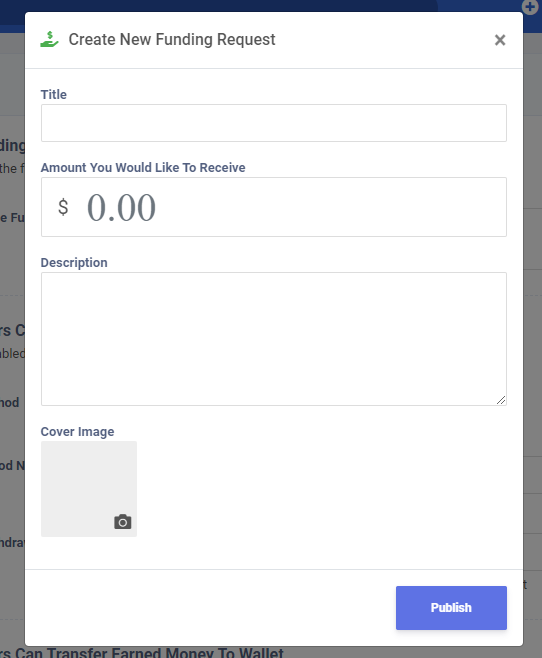The image size is (542, 658).
Task: Click the Description label
Action: pyautogui.click(x=74, y=263)
